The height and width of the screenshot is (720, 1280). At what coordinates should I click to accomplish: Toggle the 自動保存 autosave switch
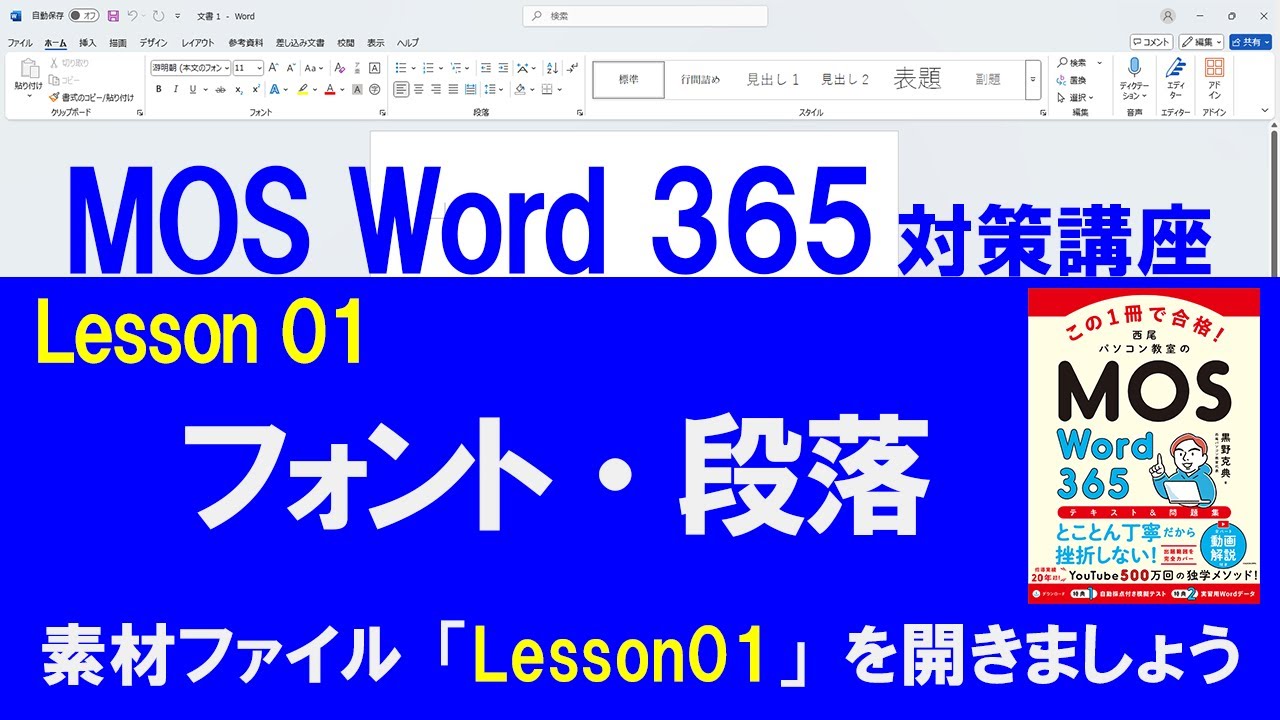click(83, 16)
